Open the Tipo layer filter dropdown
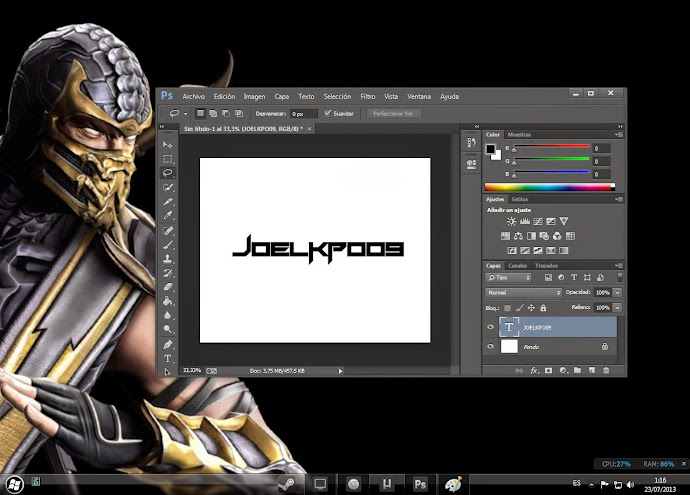This screenshot has height=495, width=690. (x=509, y=277)
